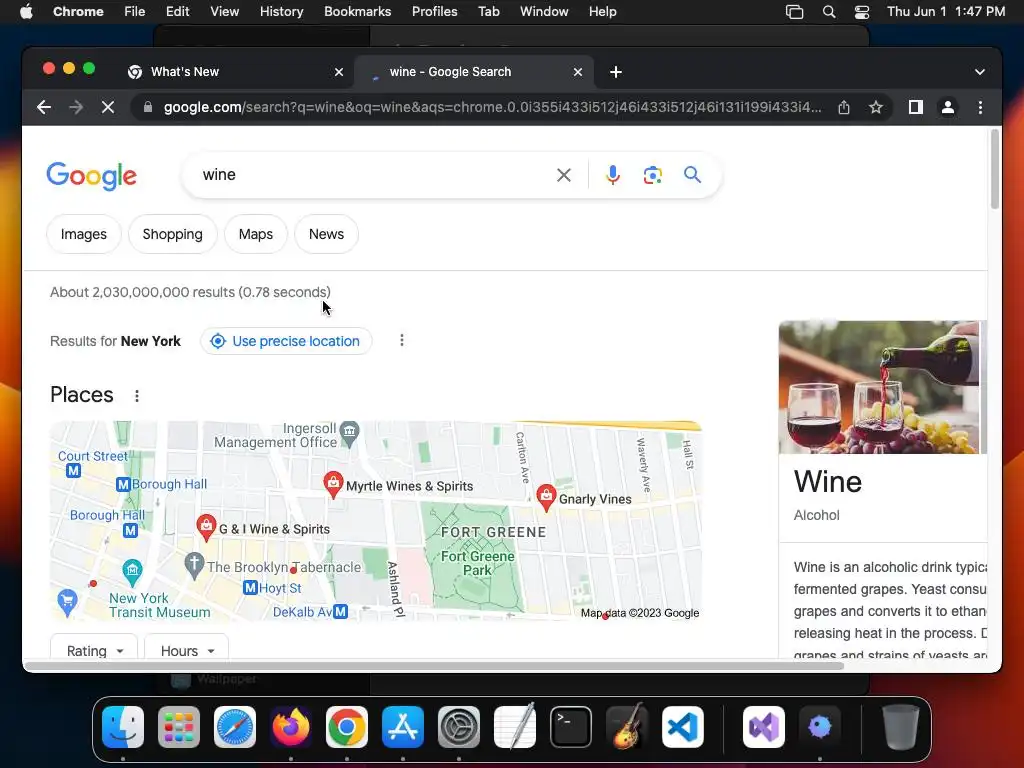Screen dimensions: 1024x768
Task: Open the Profiles menu
Action: (434, 12)
